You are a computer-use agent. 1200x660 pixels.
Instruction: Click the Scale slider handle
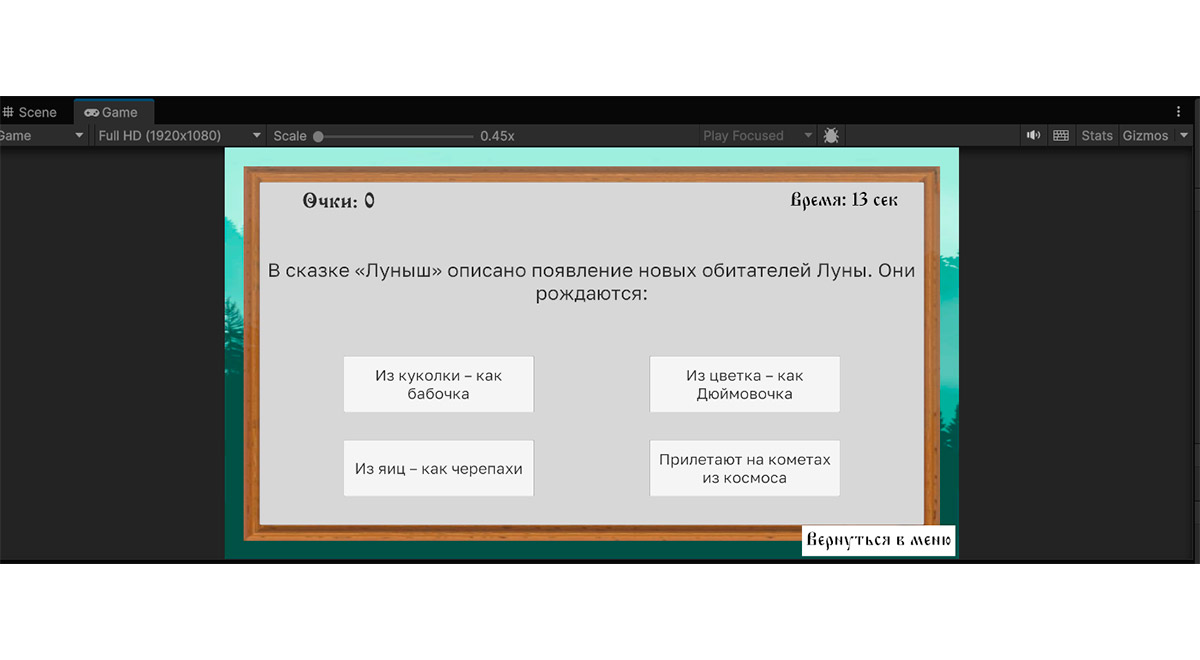tap(318, 136)
